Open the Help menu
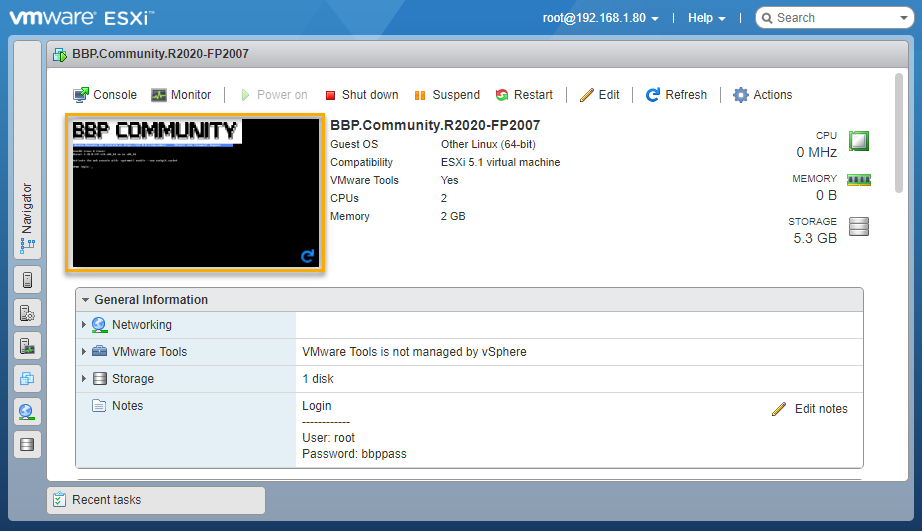This screenshot has height=531, width=922. tap(707, 18)
